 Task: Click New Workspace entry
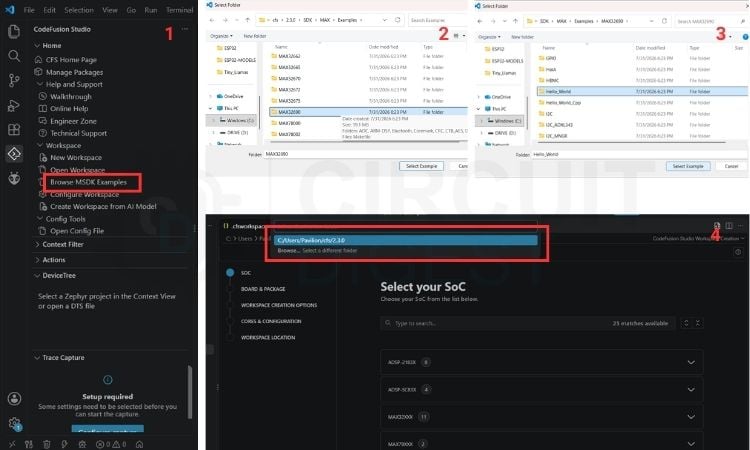click(76, 157)
